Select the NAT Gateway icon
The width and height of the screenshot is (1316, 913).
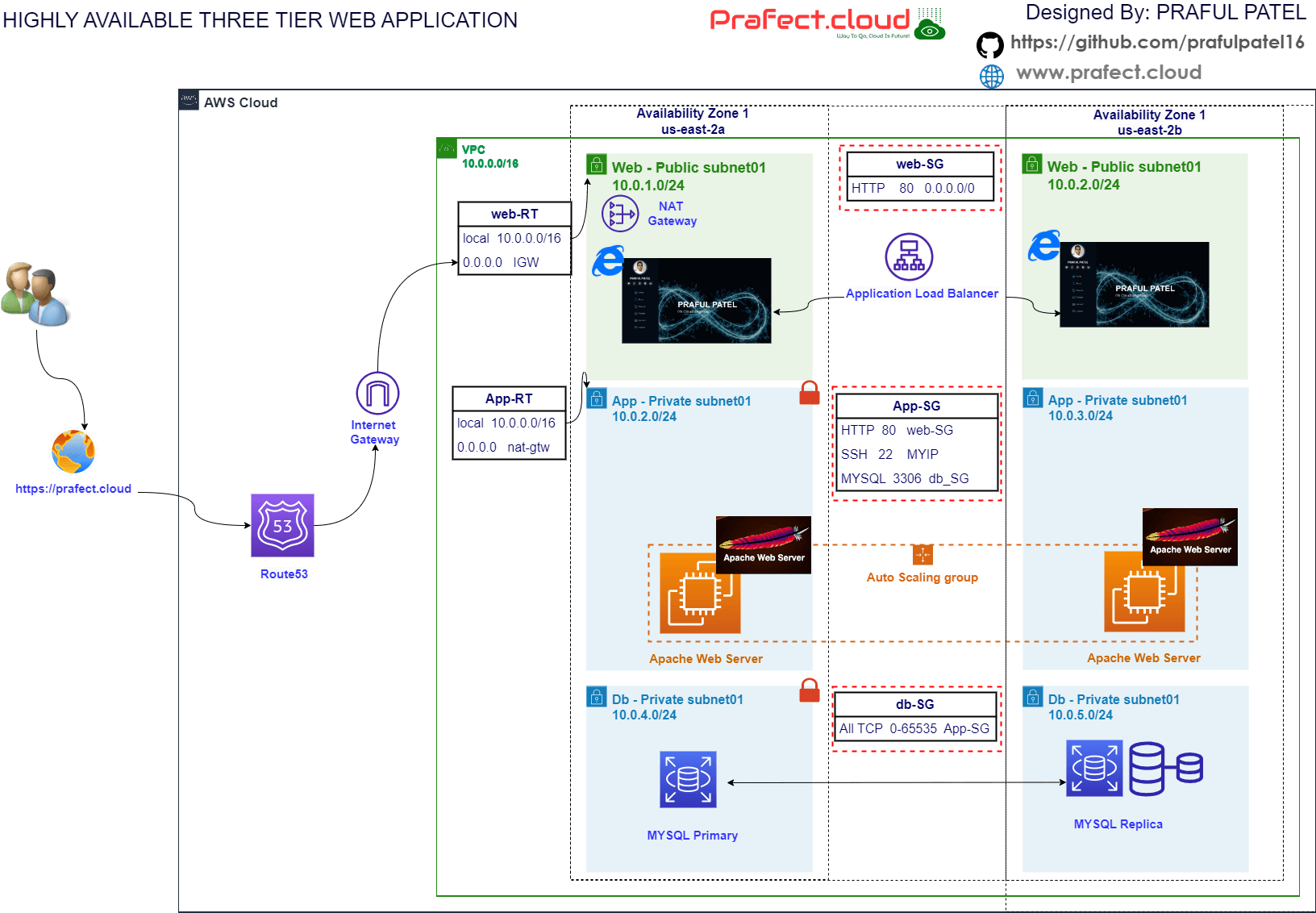[619, 214]
